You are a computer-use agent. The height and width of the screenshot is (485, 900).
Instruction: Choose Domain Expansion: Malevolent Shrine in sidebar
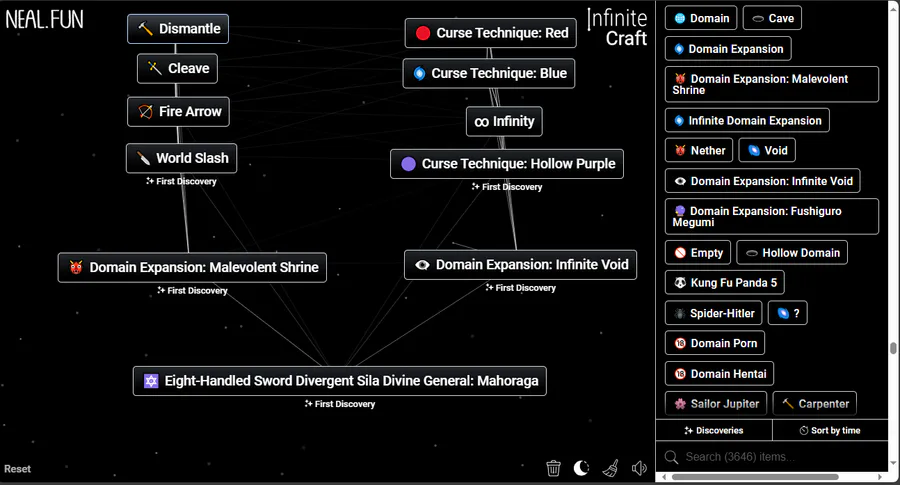772,84
